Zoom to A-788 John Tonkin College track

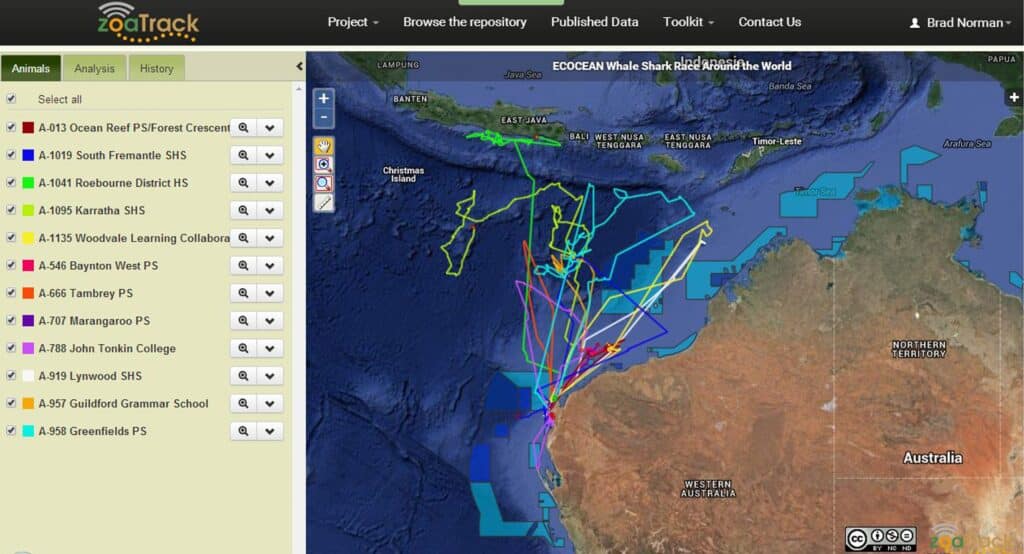(243, 348)
